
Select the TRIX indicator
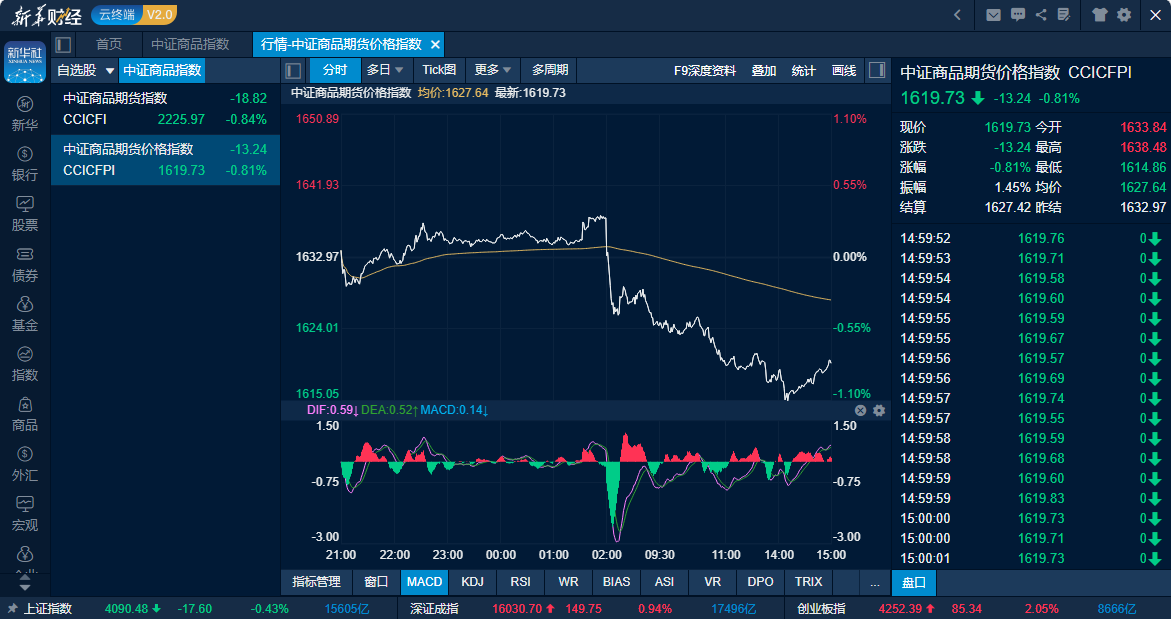808,582
